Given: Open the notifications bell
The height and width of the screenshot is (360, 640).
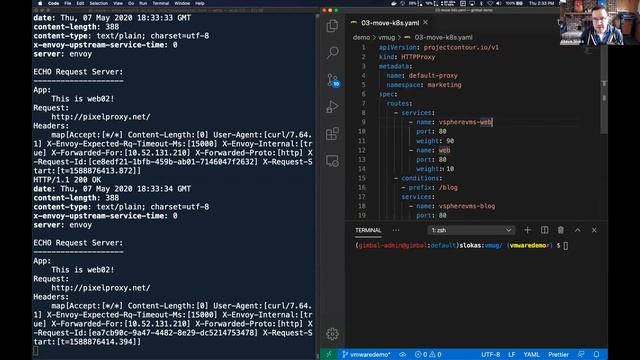Looking at the screenshot, I should point(596,354).
